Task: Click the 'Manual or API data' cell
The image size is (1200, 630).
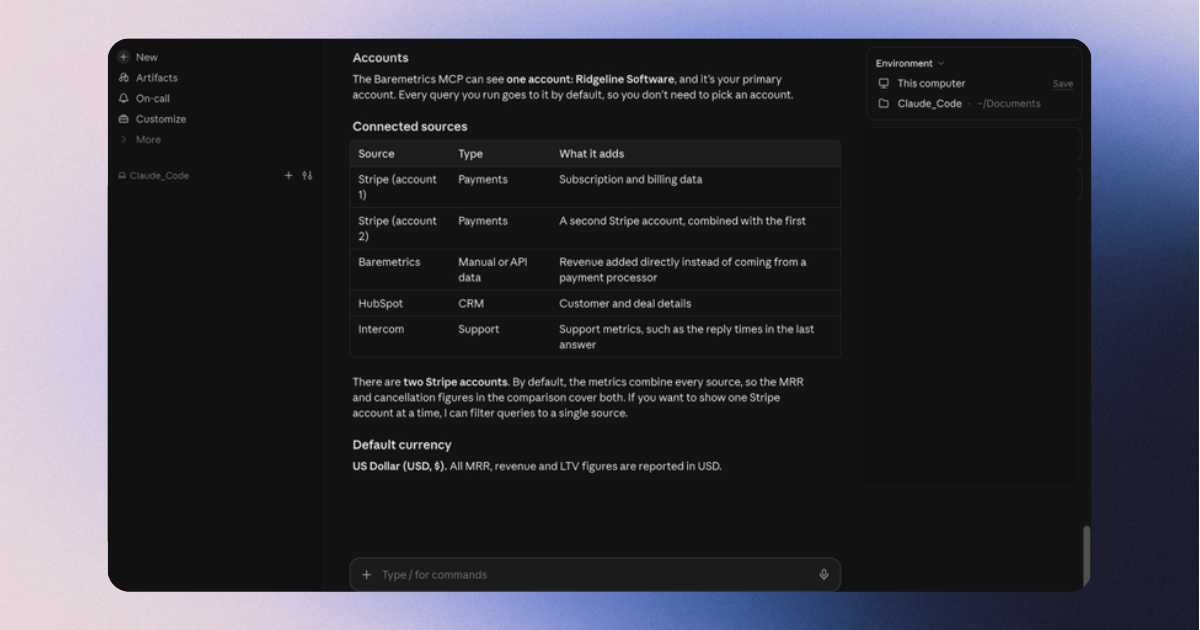Action: click(x=493, y=270)
